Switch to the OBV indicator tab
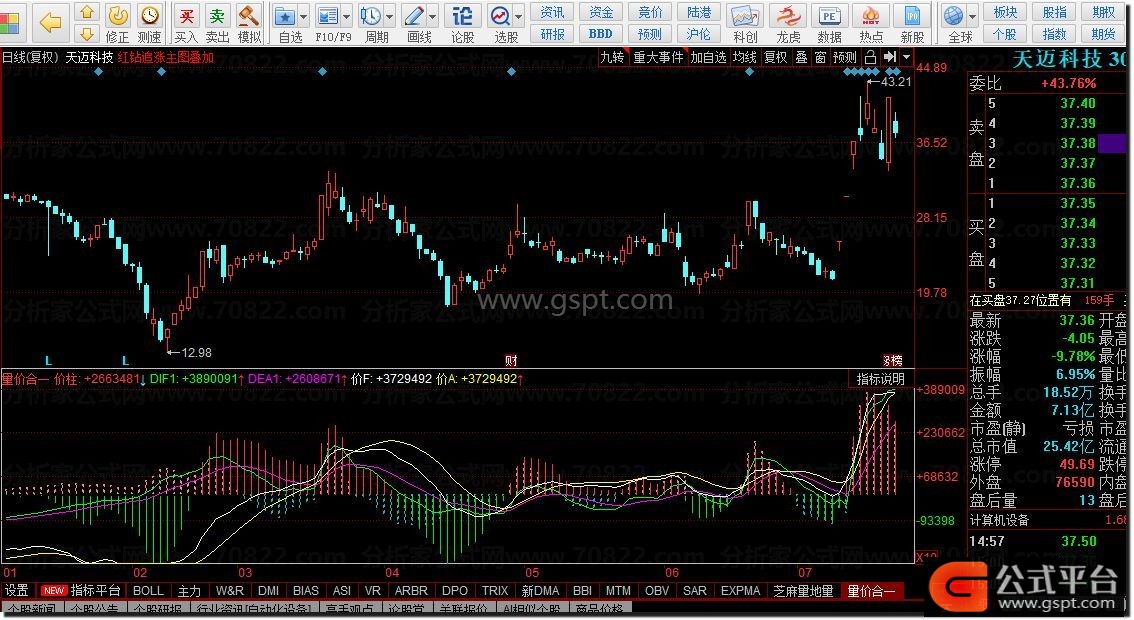This screenshot has height=620, width=1134. [657, 591]
